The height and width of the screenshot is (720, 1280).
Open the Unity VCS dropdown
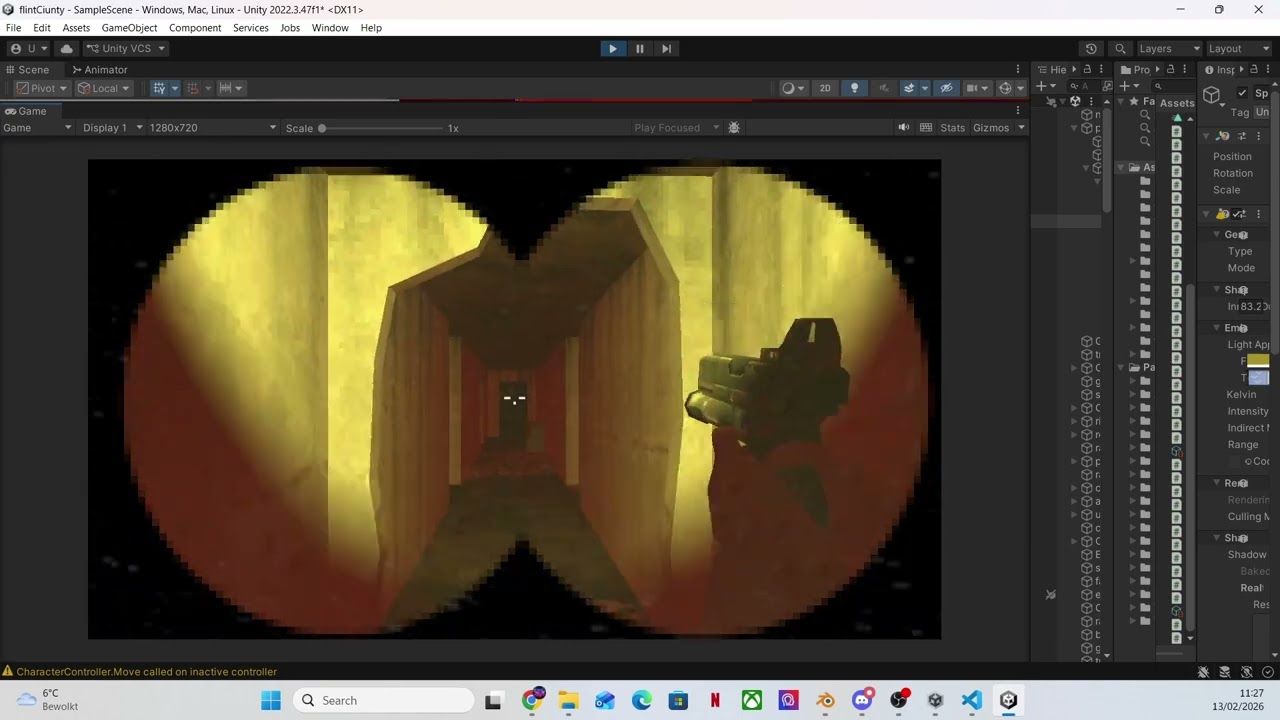point(125,48)
